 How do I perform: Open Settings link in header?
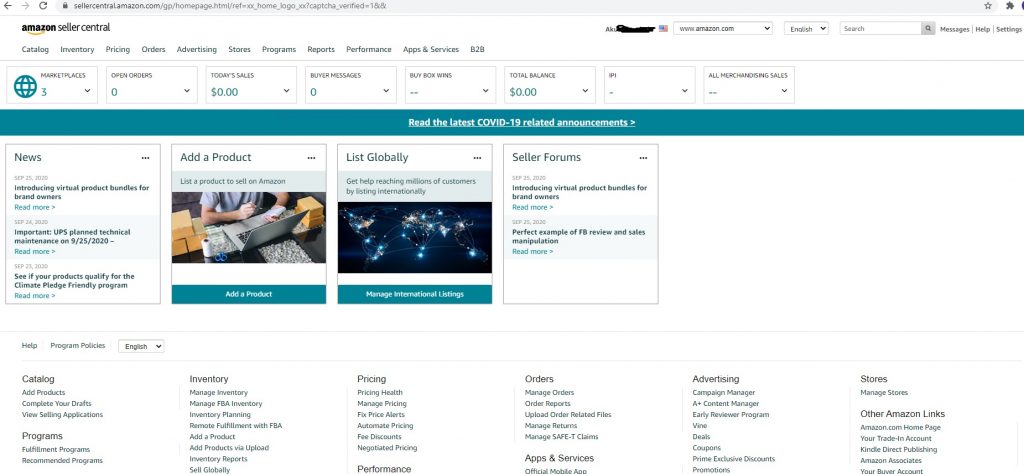[x=1009, y=29]
